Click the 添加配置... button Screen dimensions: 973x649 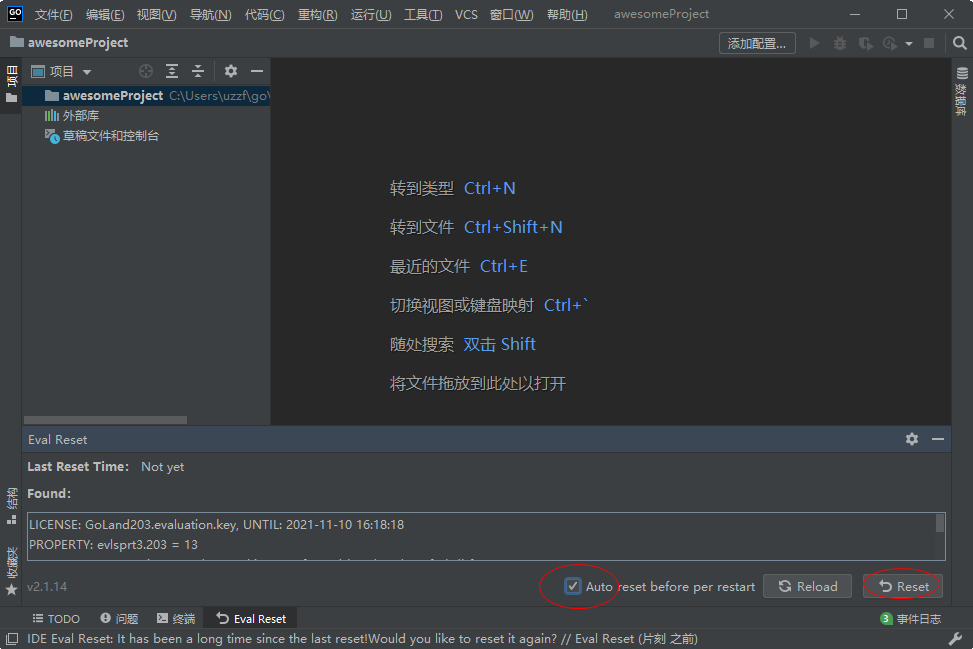(x=757, y=43)
